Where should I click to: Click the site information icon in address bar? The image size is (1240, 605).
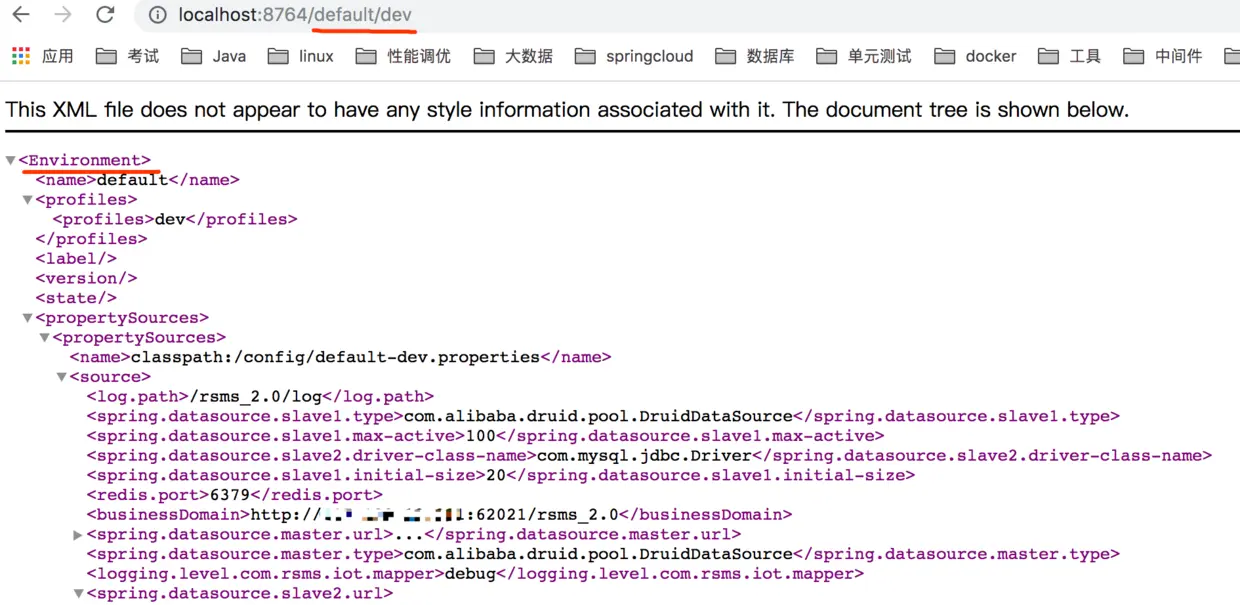coord(157,15)
